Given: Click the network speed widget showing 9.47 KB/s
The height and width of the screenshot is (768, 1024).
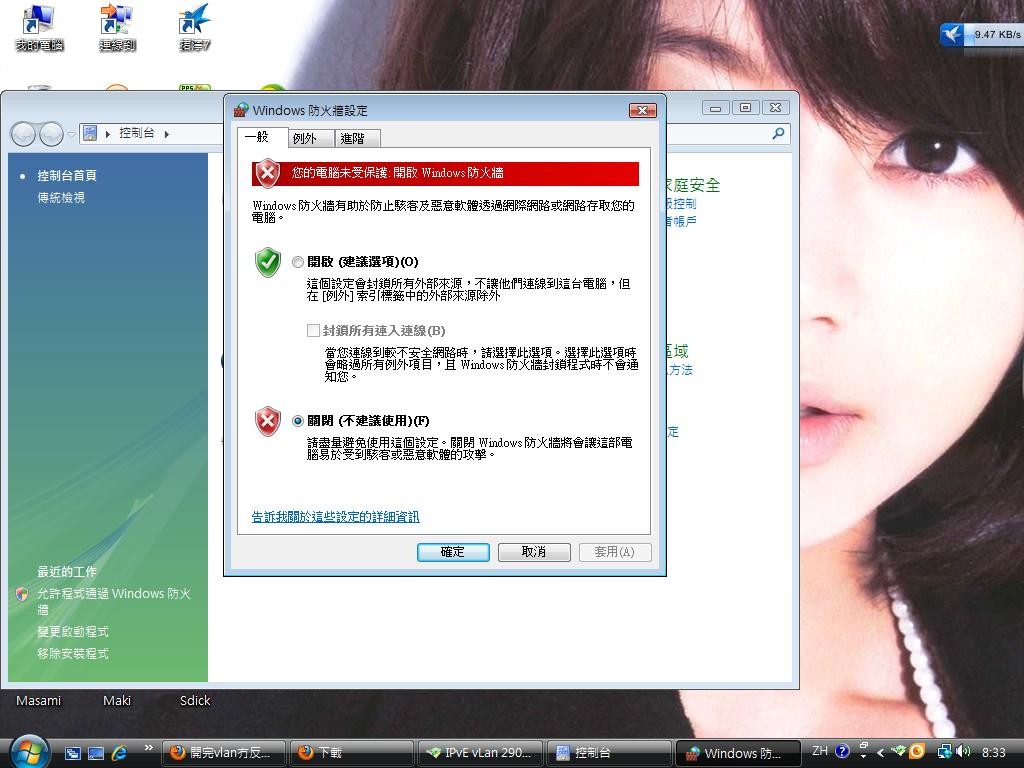Looking at the screenshot, I should [x=982, y=34].
